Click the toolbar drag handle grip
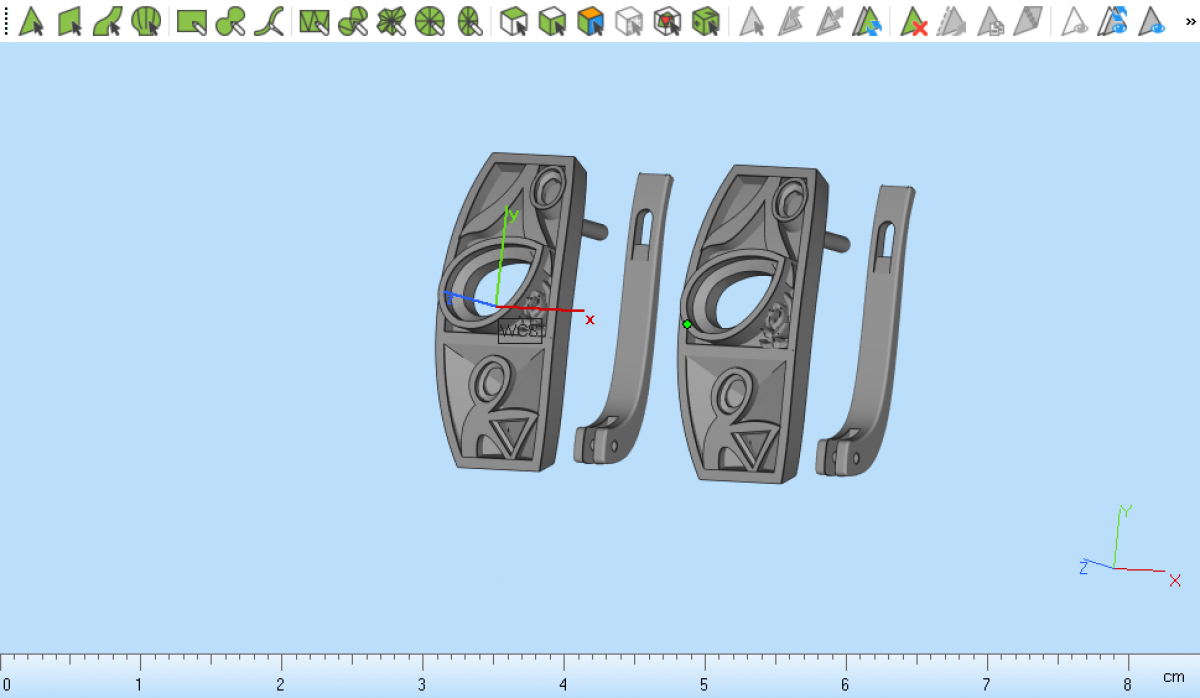Screen dimensions: 1200x698 click(x=6, y=20)
